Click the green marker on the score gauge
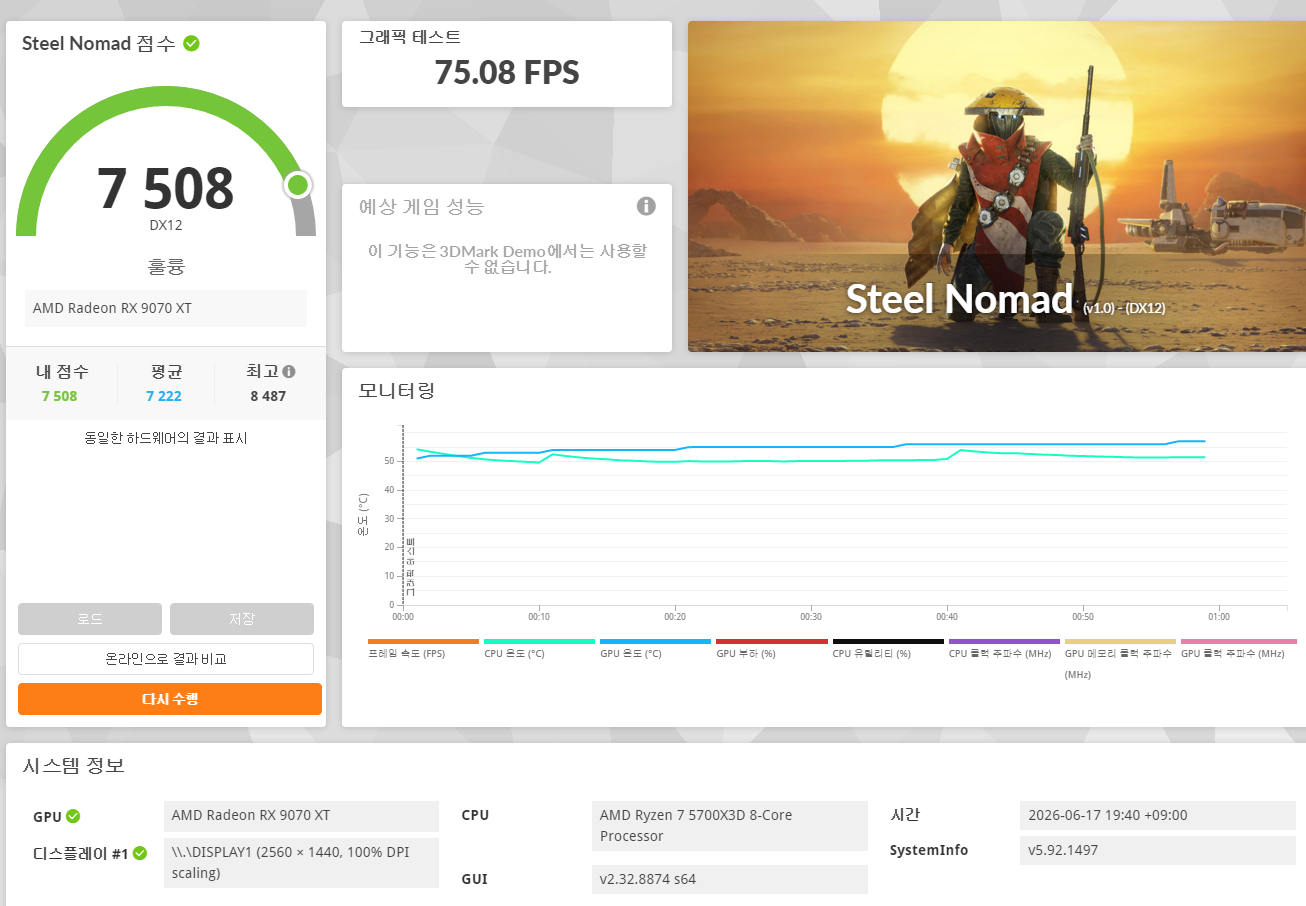The width and height of the screenshot is (1306, 906). (x=297, y=185)
